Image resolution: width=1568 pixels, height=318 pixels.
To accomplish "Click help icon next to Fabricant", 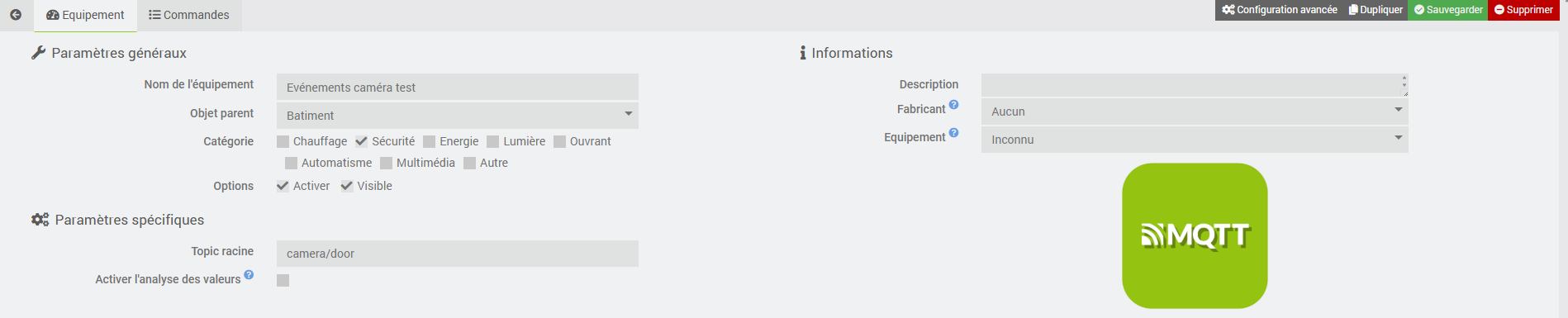I will click(x=953, y=105).
